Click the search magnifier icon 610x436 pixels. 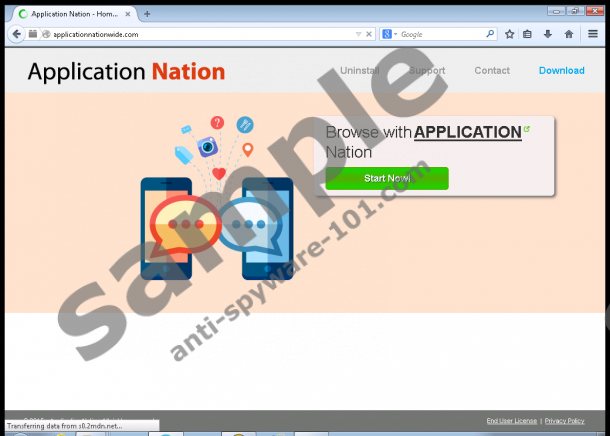[x=490, y=34]
